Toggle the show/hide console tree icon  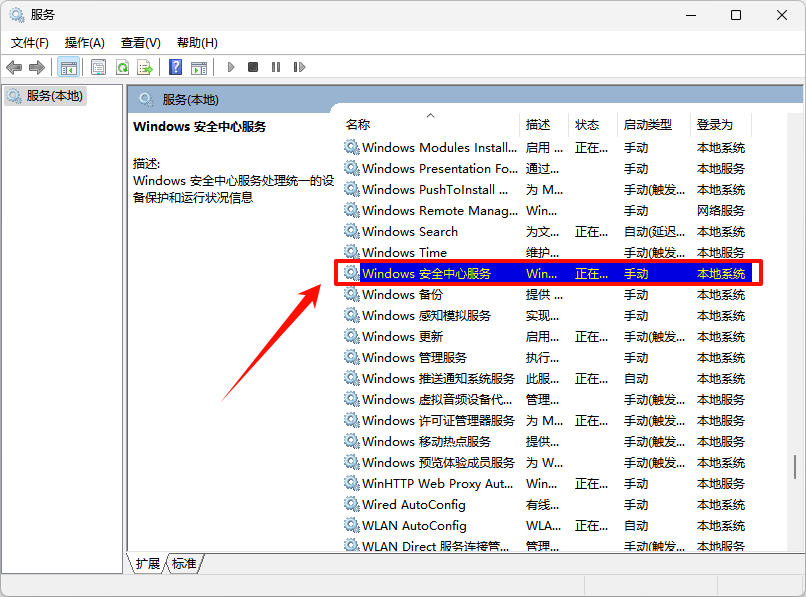[68, 67]
